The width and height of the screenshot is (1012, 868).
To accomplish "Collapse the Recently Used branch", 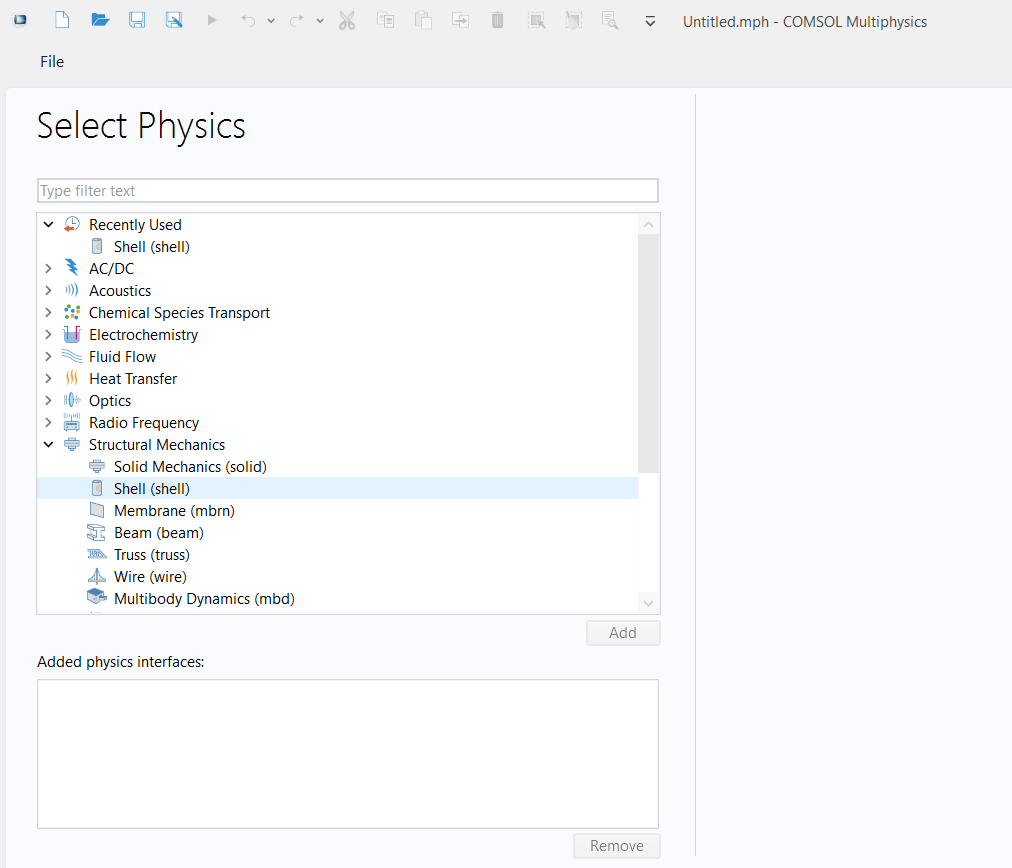I will click(48, 225).
